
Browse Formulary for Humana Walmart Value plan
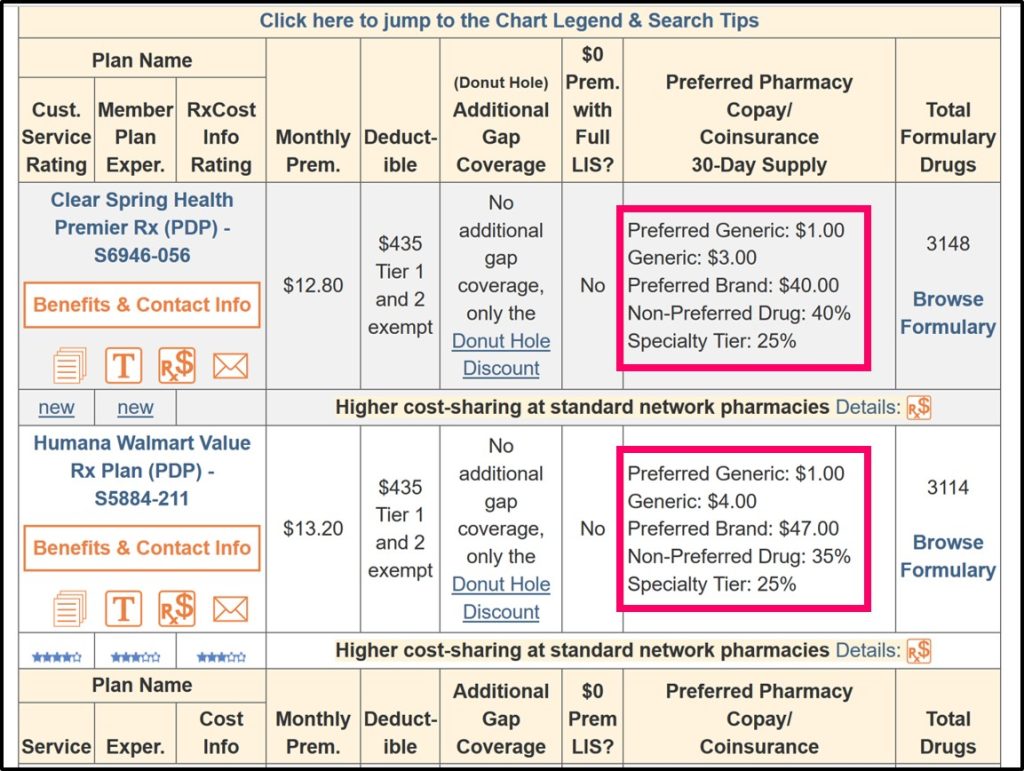point(947,556)
